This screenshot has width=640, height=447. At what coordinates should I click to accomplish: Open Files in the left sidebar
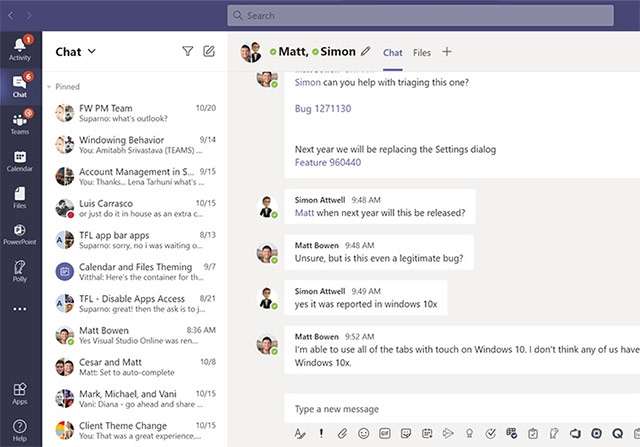pyautogui.click(x=20, y=196)
